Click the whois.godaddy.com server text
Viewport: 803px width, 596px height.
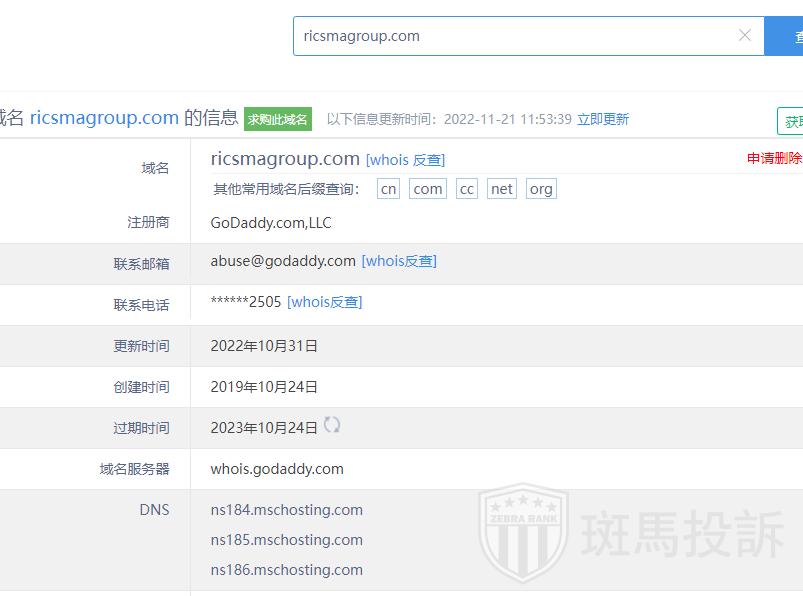click(x=277, y=469)
